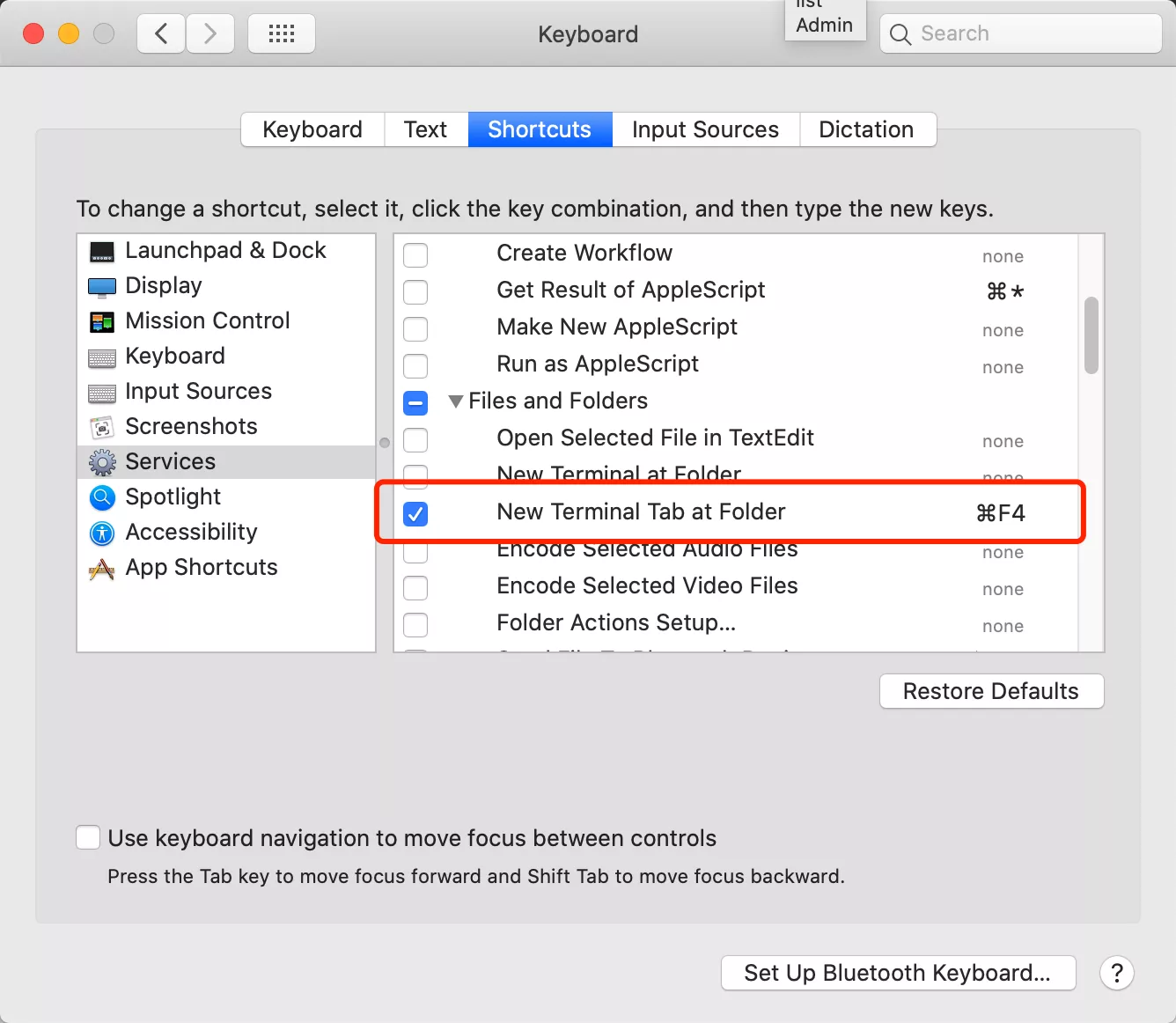The image size is (1176, 1023).
Task: Select Launchpad & Dock category
Action: 226,251
